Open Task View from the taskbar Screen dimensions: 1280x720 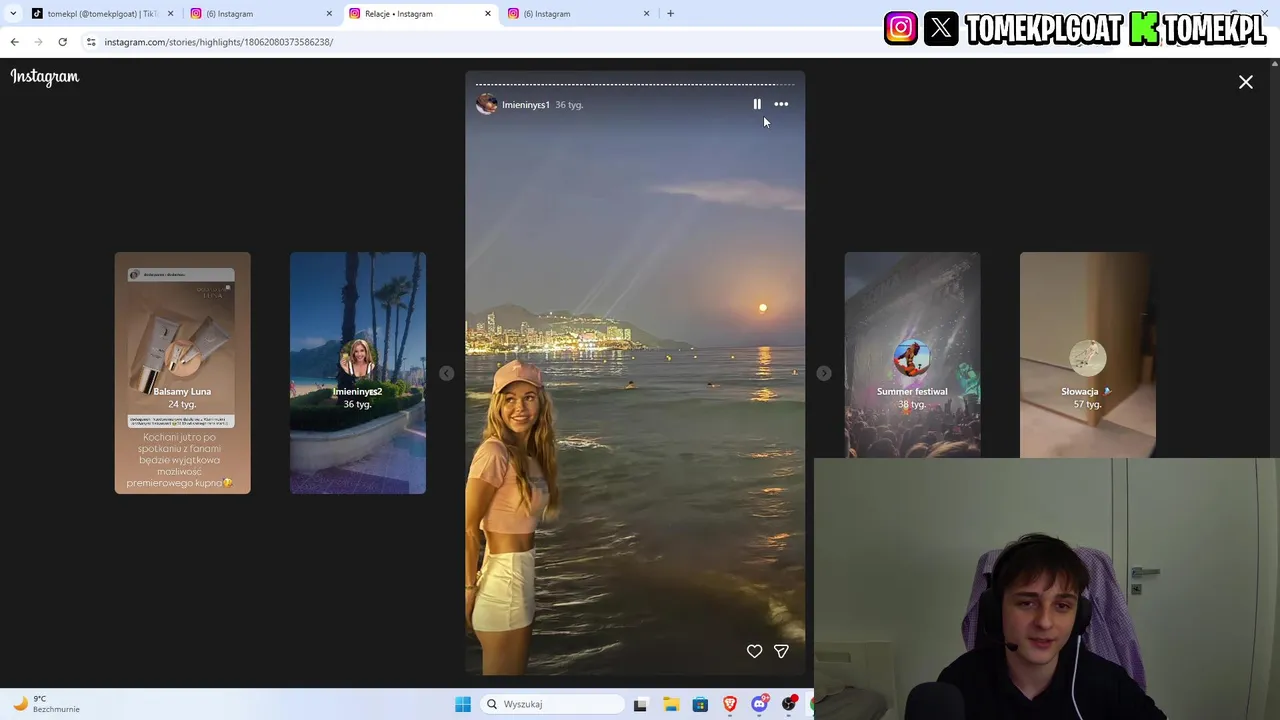[640, 704]
